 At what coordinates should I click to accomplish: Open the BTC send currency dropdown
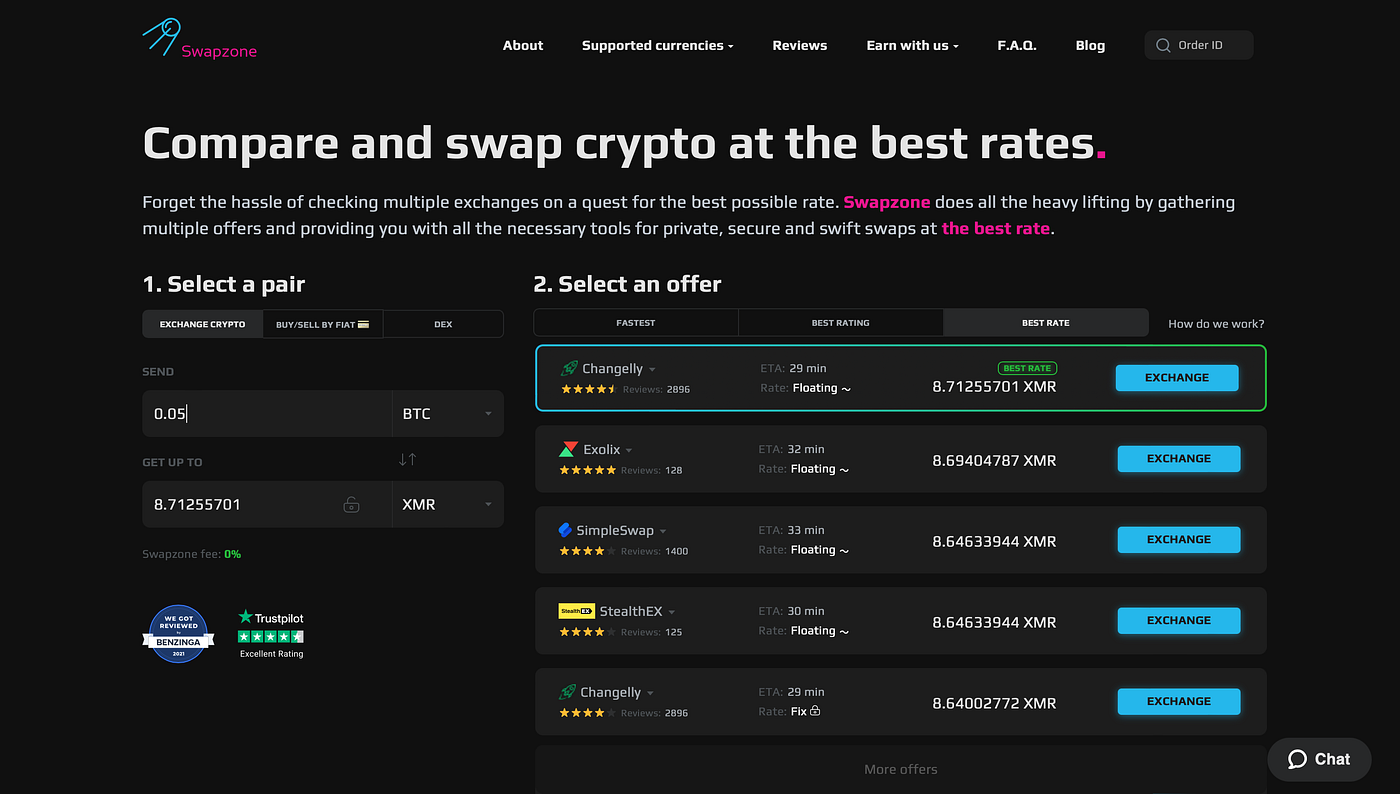(x=448, y=413)
